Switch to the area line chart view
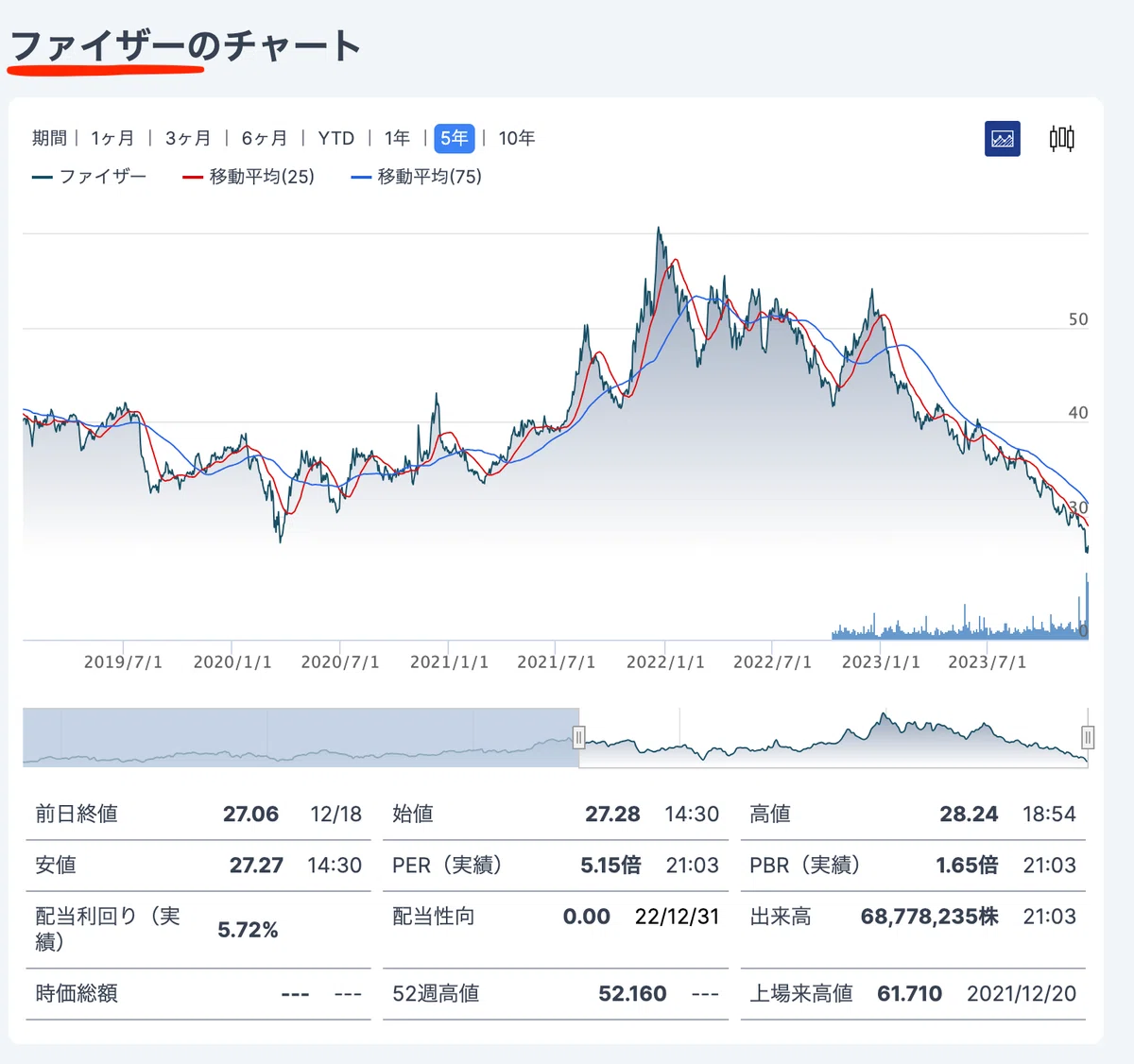The image size is (1134, 1064). 1003,139
